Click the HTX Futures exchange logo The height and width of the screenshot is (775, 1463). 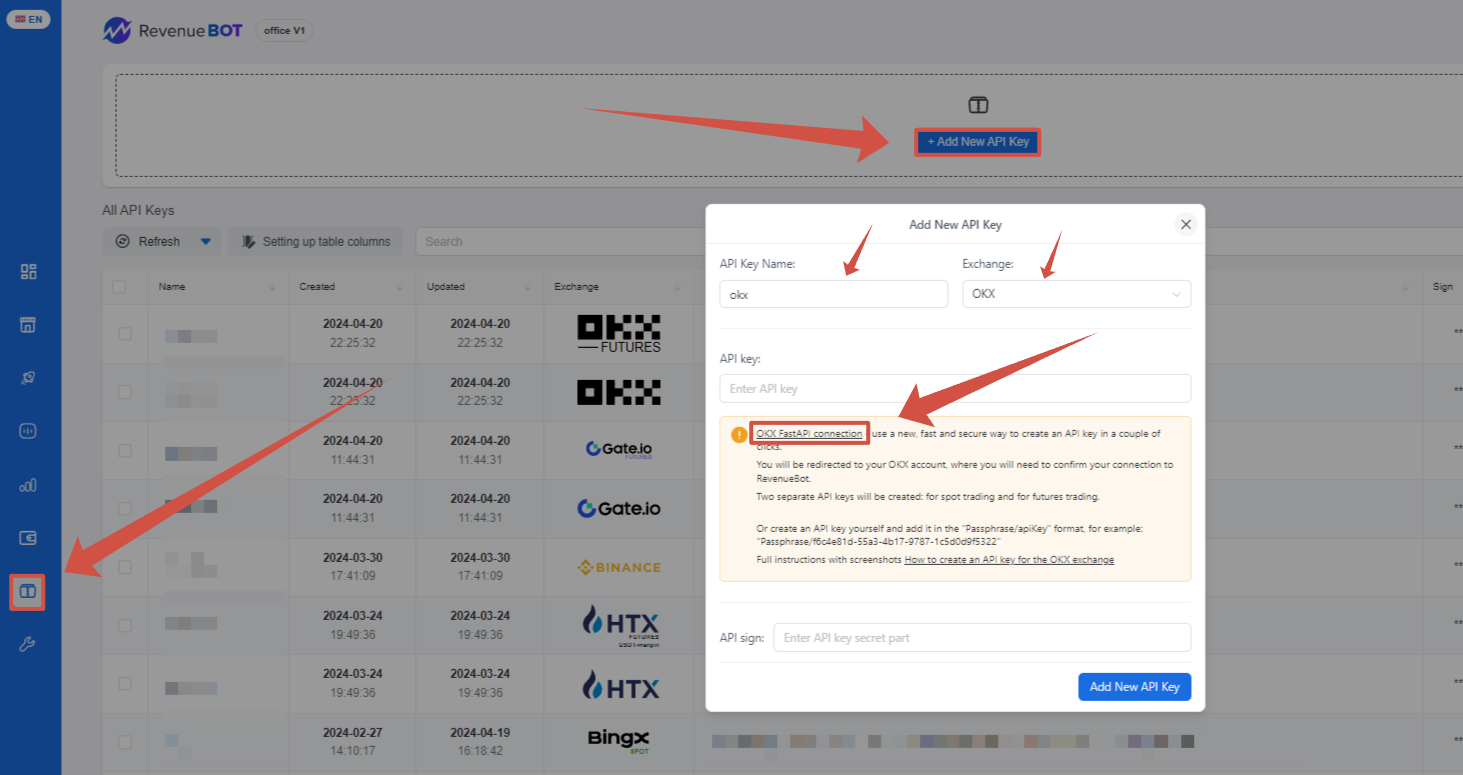(x=619, y=625)
